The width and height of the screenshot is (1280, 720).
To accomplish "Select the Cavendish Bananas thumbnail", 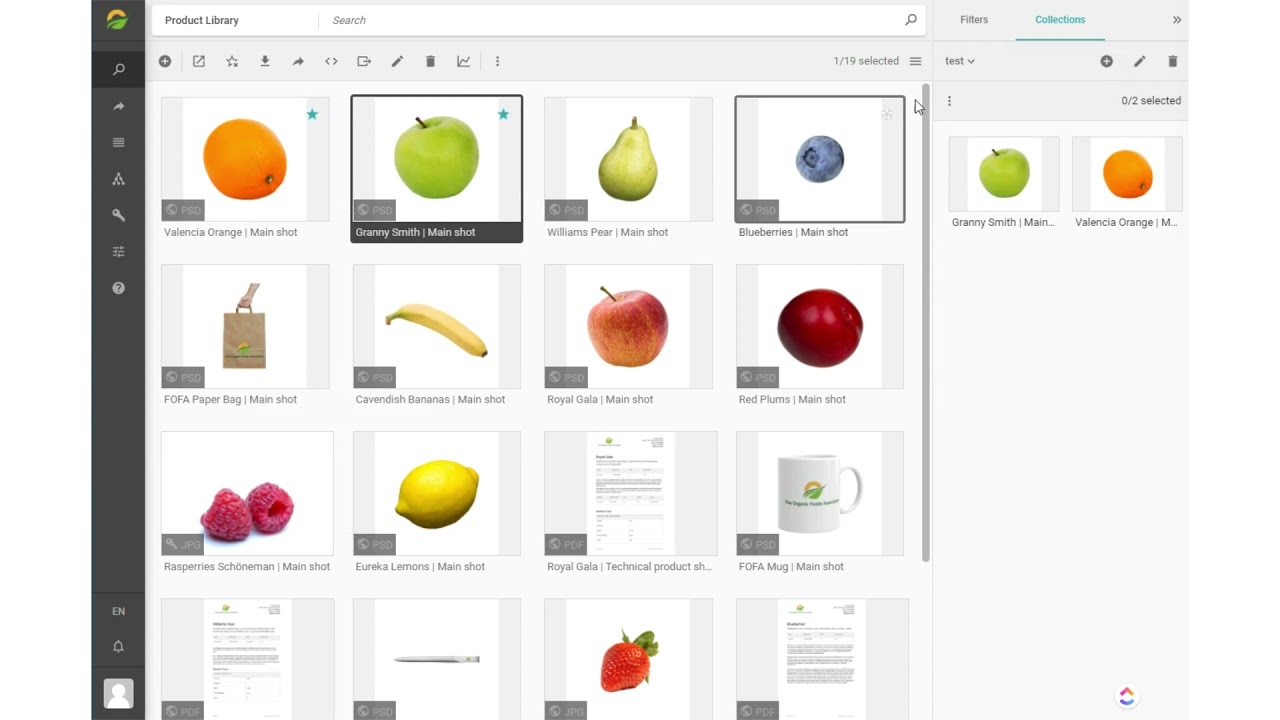I will (x=437, y=326).
